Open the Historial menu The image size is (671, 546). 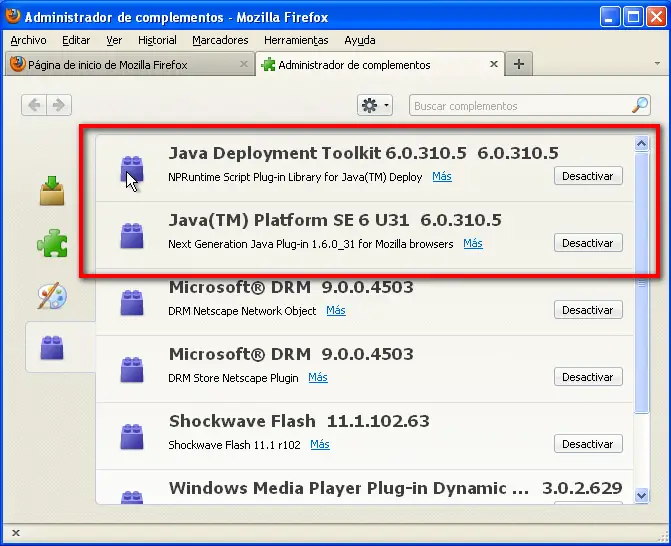click(x=157, y=40)
